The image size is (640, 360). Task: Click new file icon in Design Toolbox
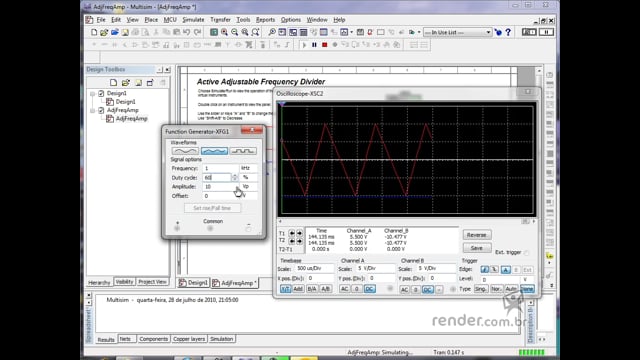(113, 83)
